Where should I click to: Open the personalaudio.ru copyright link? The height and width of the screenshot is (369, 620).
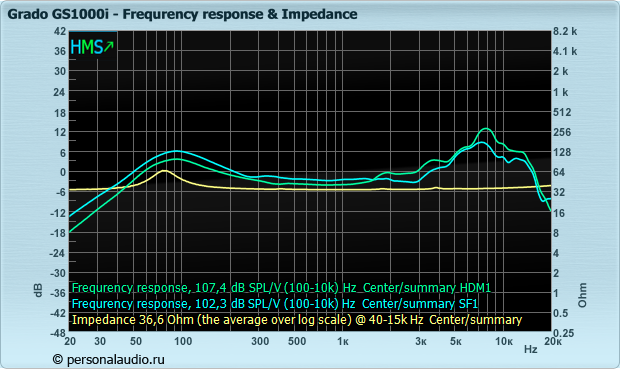click(x=109, y=359)
